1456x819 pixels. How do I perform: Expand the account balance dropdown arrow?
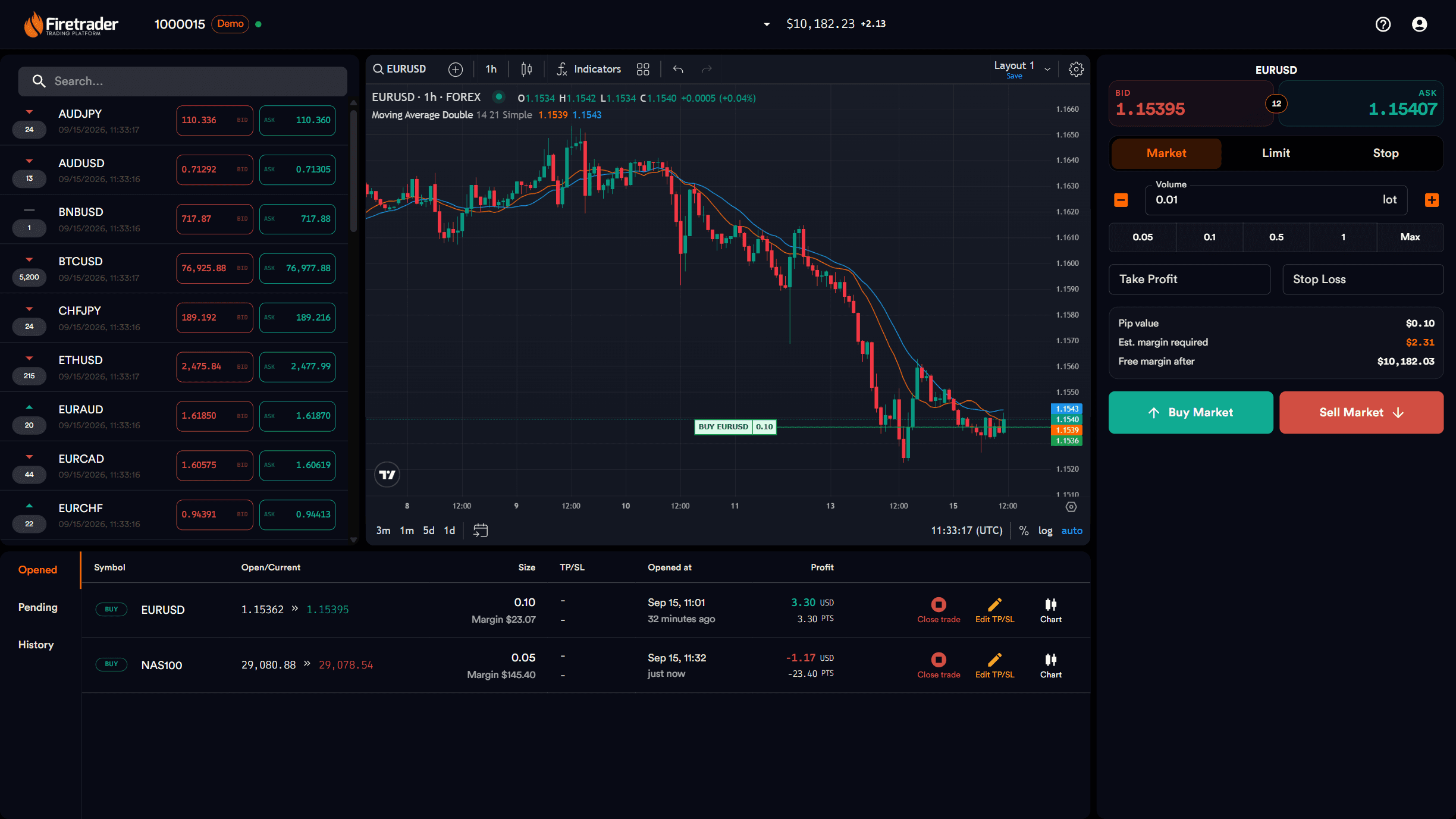(x=767, y=24)
